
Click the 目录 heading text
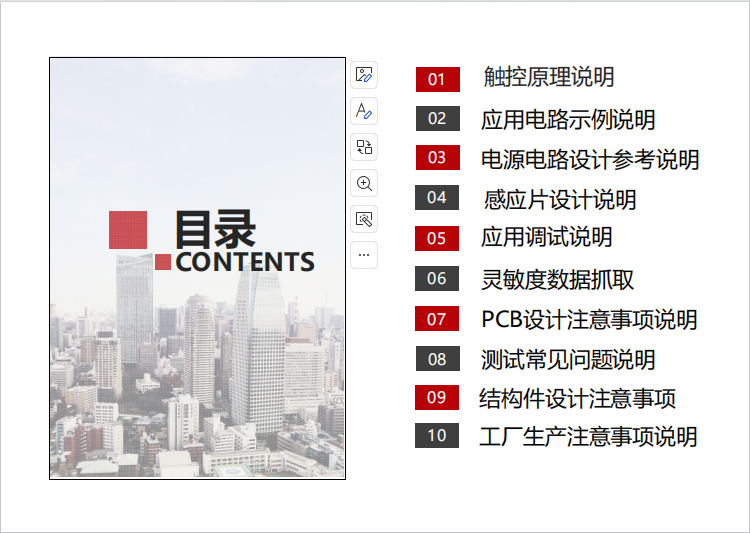pos(215,229)
